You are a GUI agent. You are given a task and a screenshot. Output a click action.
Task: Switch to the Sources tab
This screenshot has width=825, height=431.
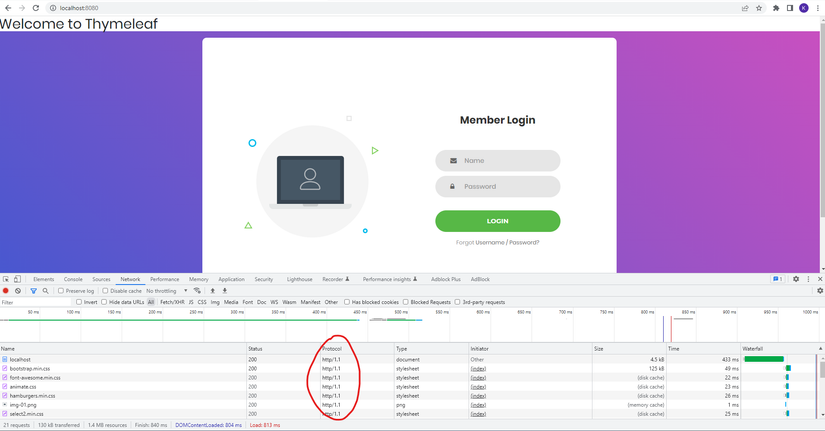[x=102, y=279]
